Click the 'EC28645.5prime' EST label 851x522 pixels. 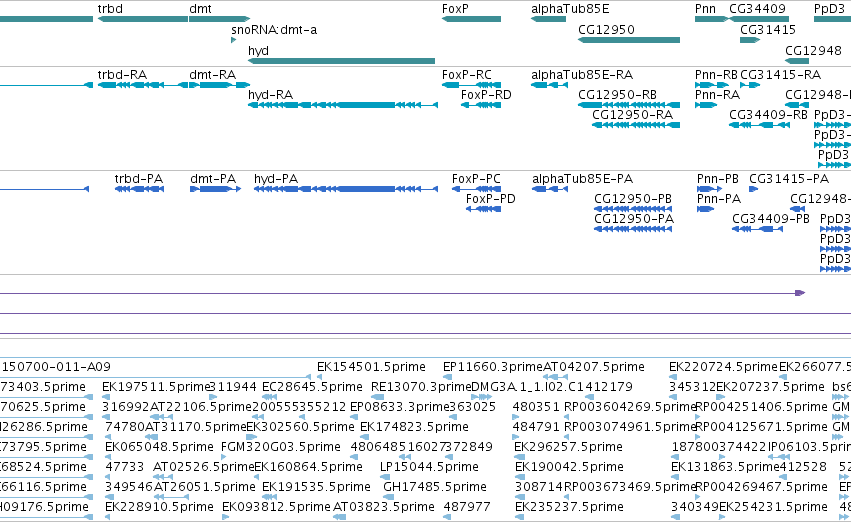(x=312, y=387)
